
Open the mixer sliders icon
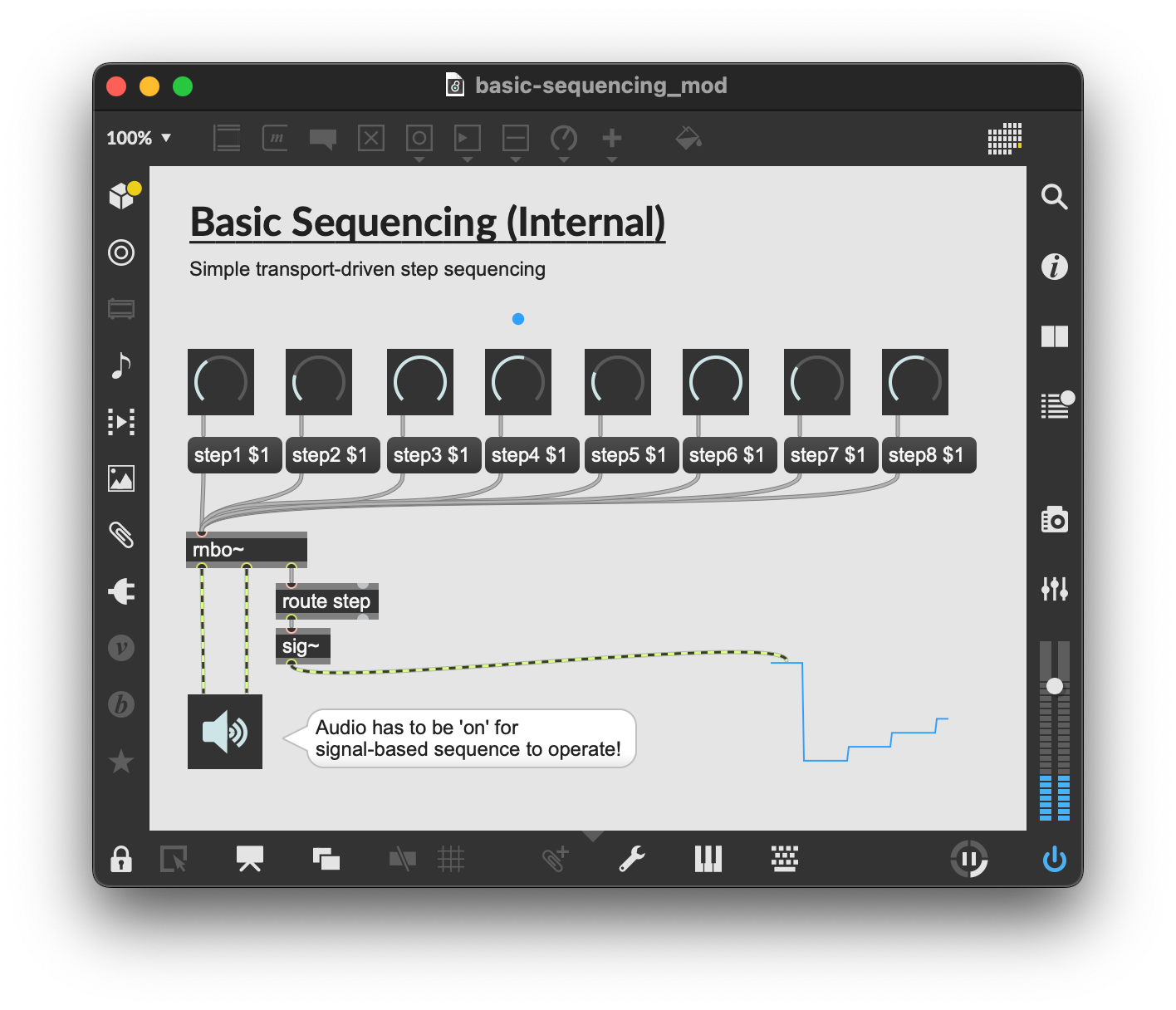coord(1054,589)
